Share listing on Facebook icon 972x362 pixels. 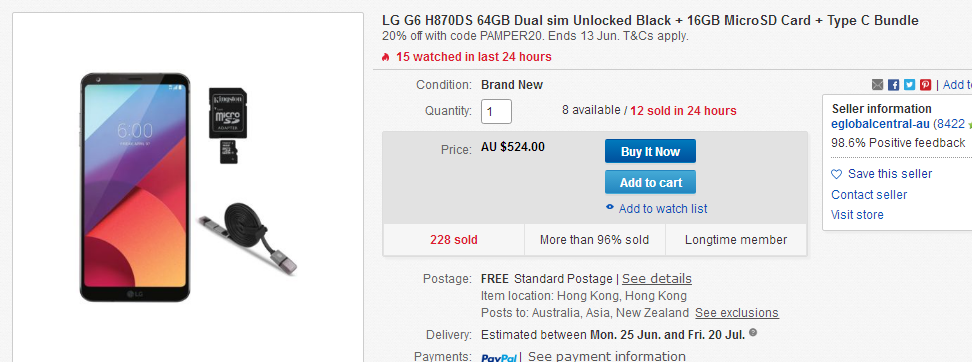coord(893,85)
